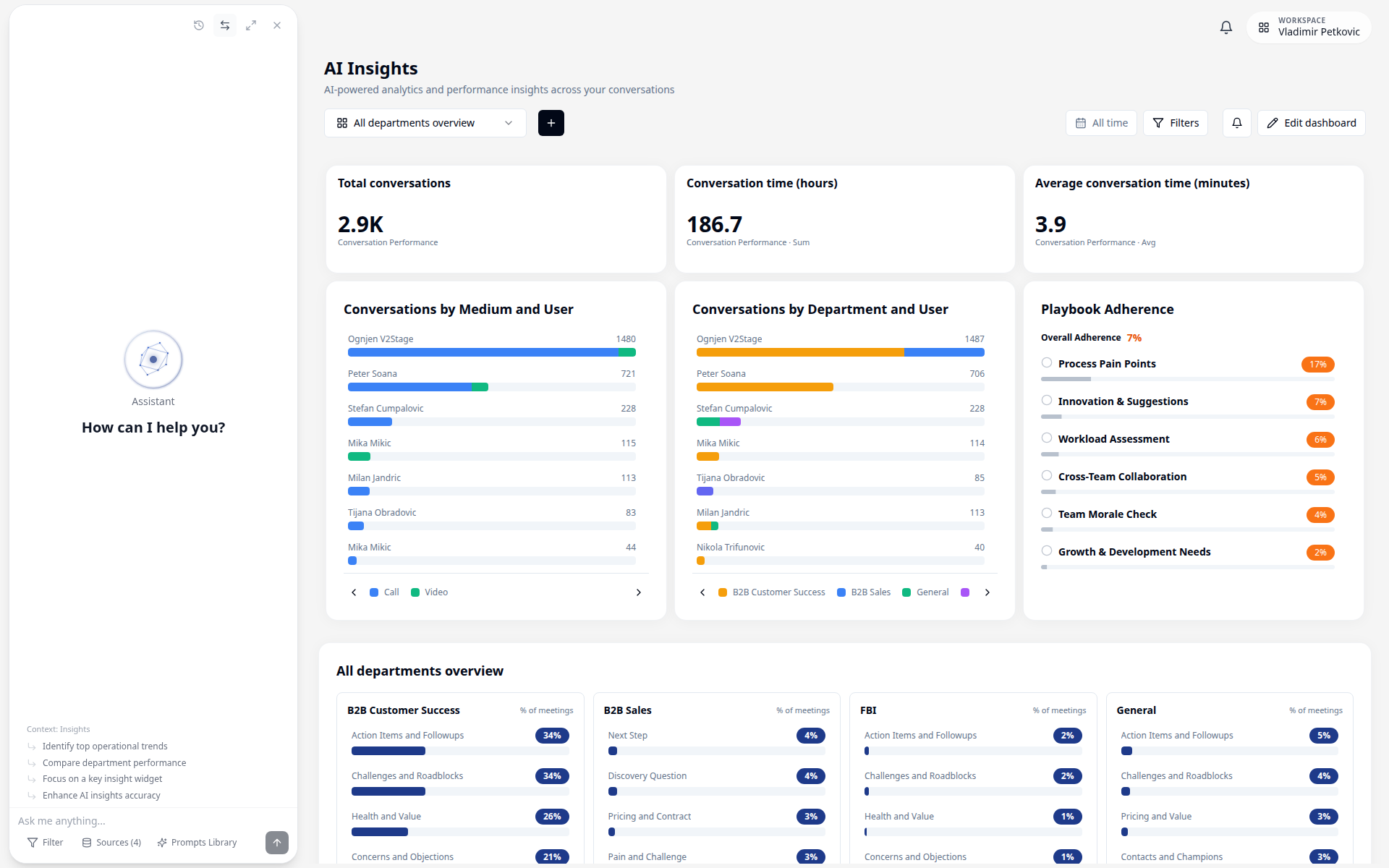The image size is (1389, 868).
Task: Toggle General legend item
Action: [x=925, y=592]
